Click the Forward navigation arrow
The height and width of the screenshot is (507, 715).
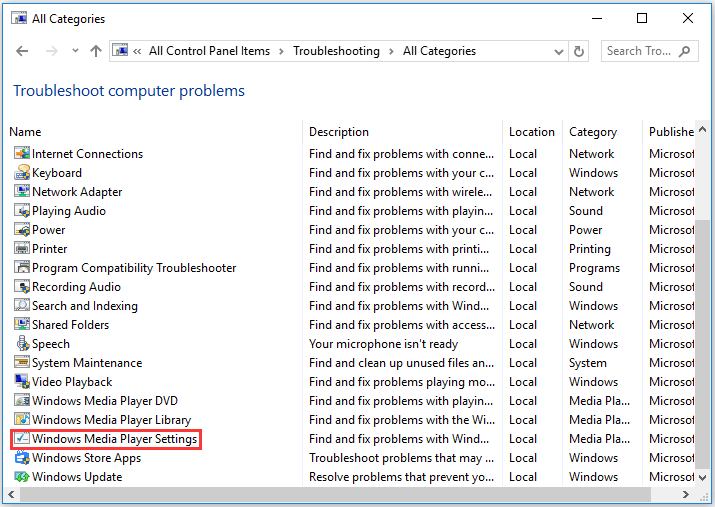point(52,51)
